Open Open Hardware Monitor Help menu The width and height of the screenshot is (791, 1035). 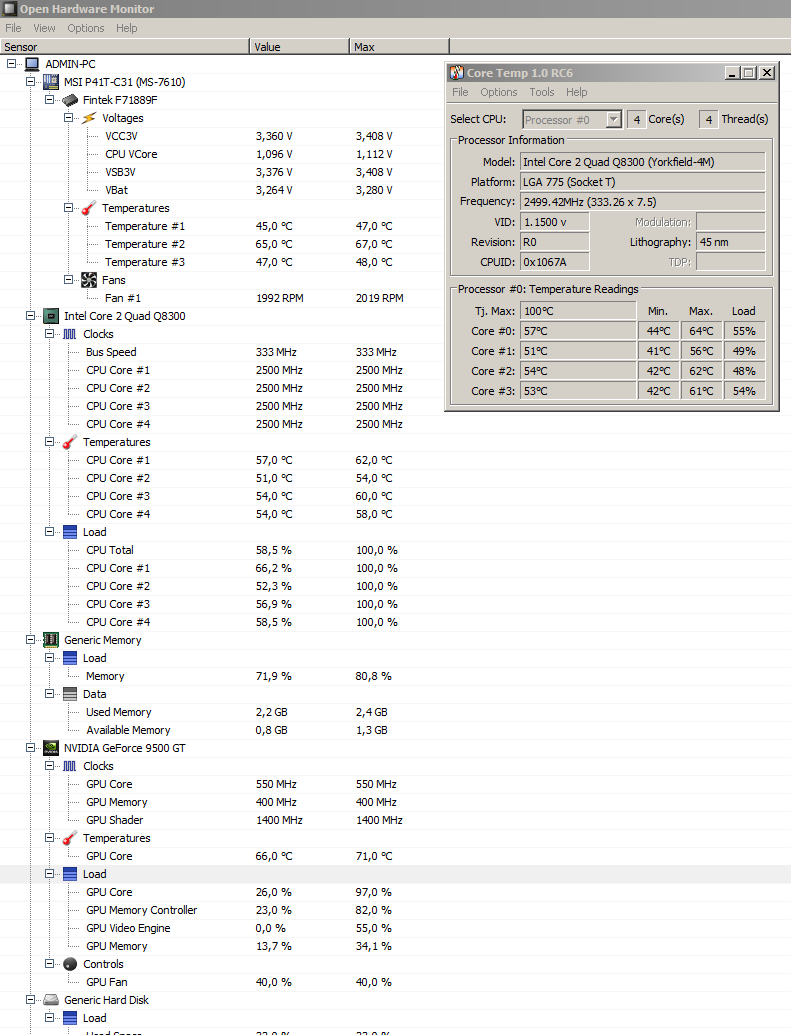click(x=127, y=28)
